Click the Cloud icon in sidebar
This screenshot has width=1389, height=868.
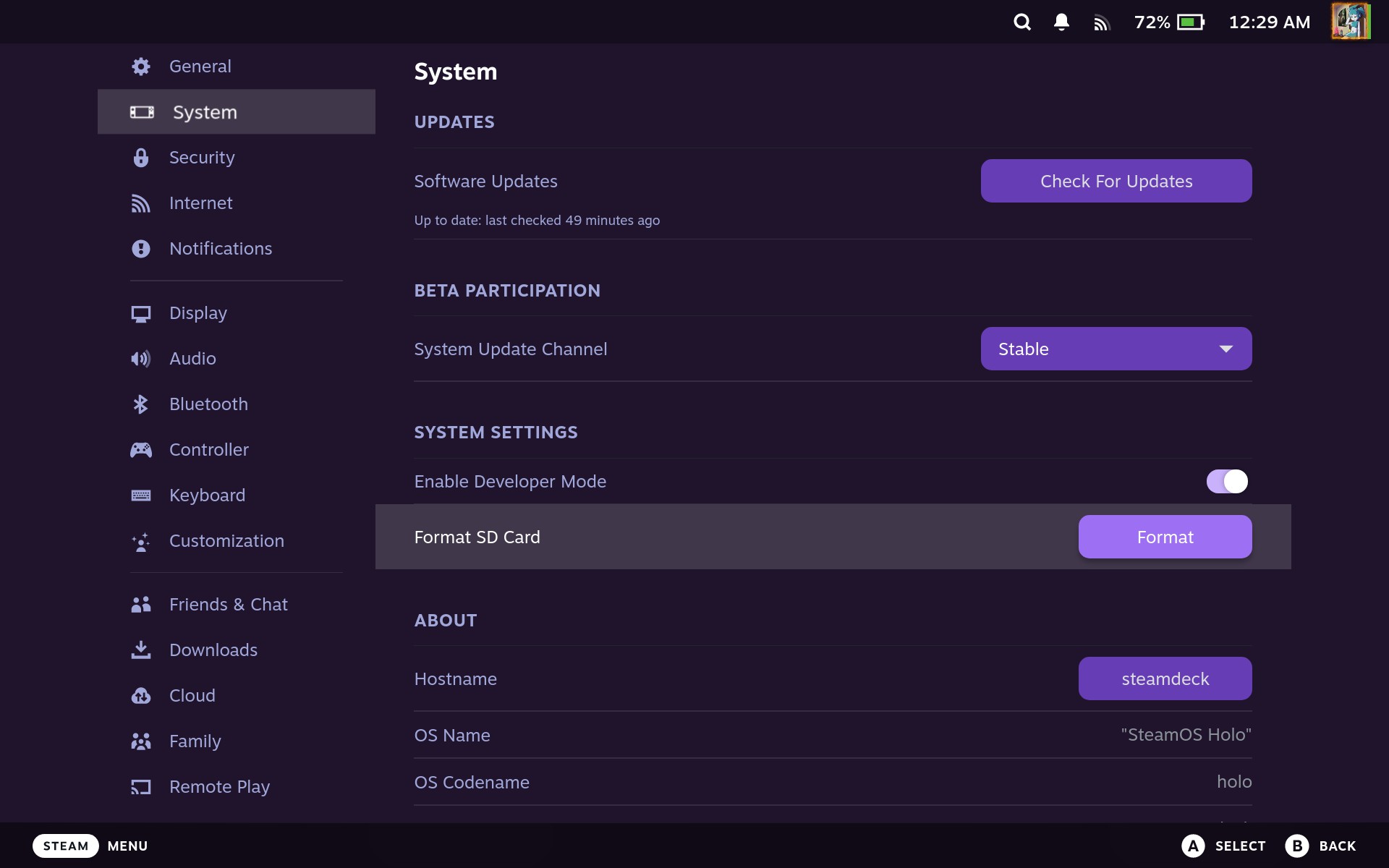(141, 696)
